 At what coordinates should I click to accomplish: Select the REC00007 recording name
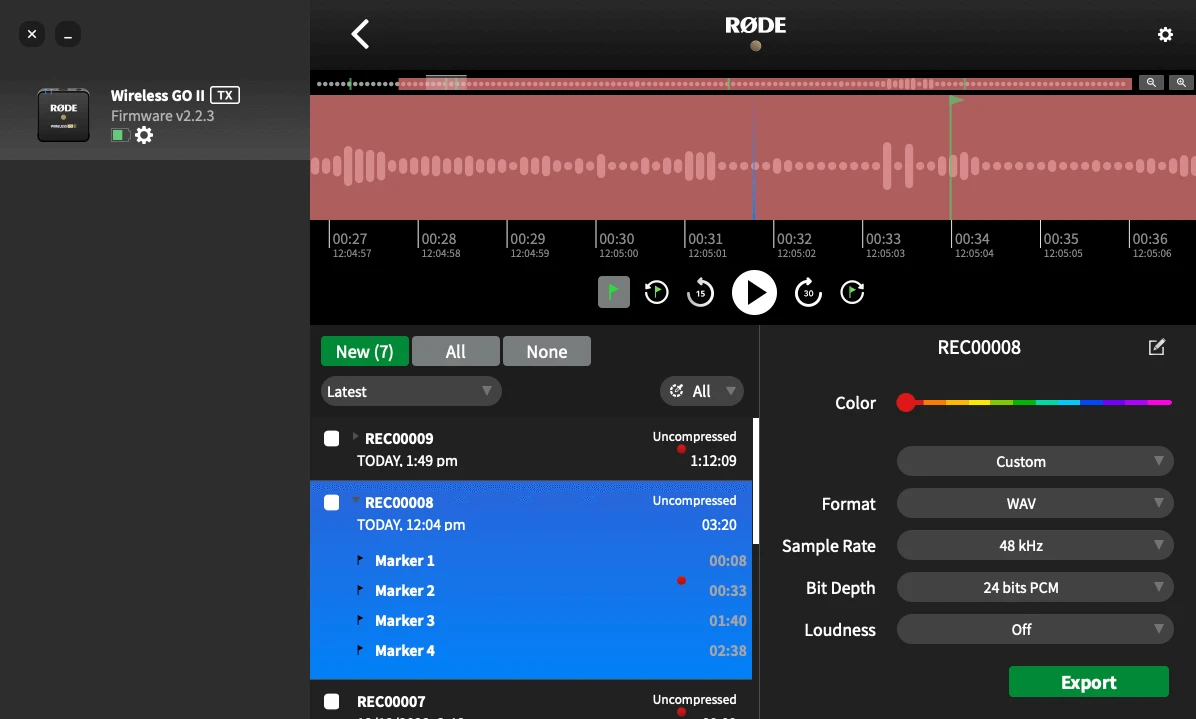(391, 701)
